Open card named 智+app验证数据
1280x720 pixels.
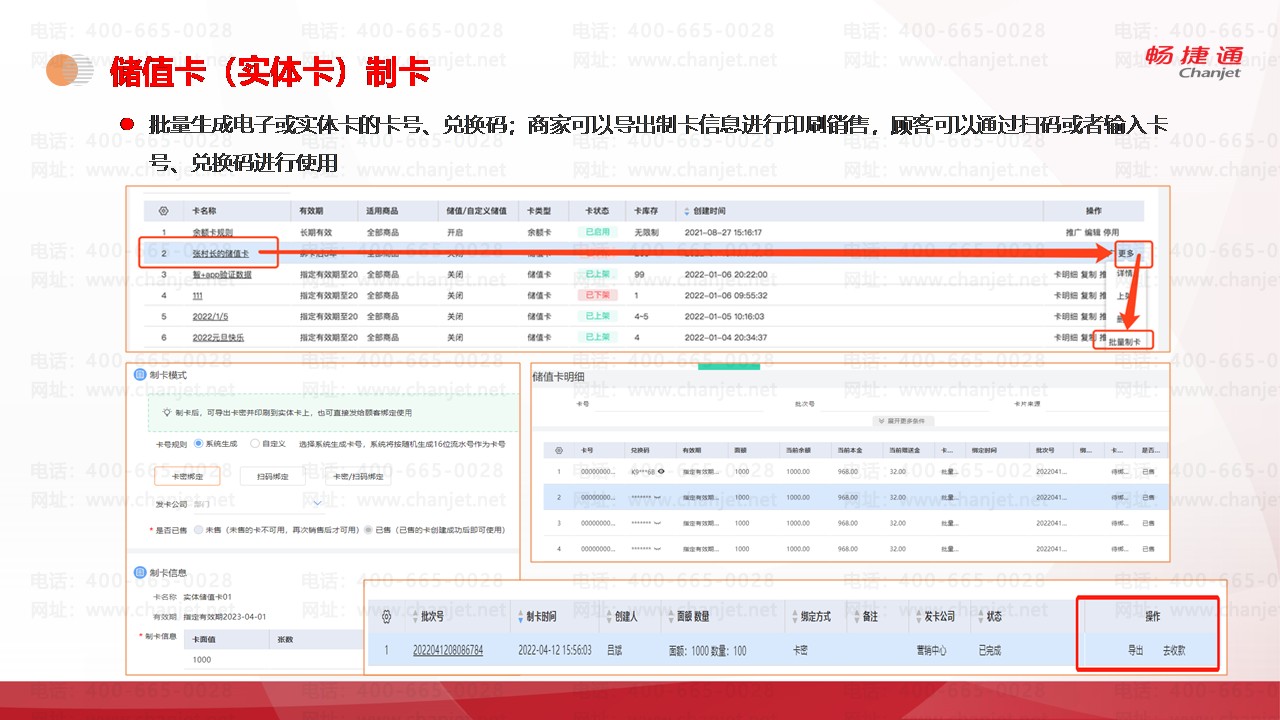click(x=222, y=274)
